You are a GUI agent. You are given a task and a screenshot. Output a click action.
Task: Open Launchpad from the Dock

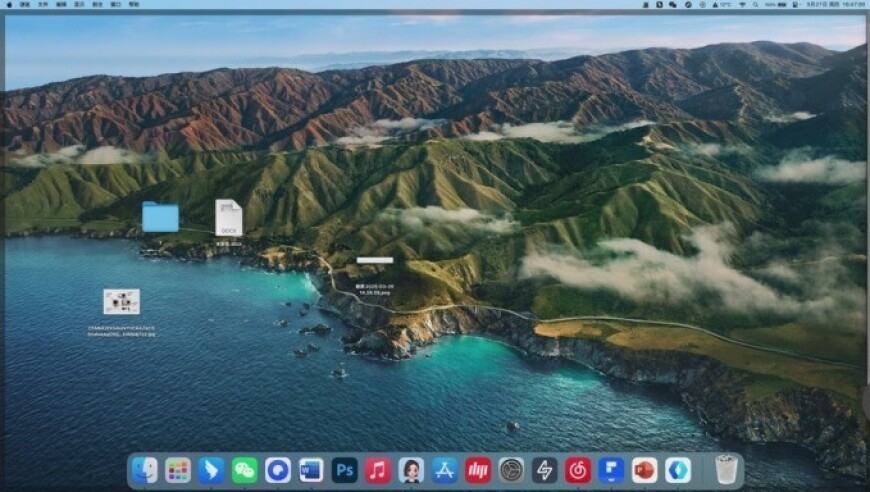click(x=178, y=470)
